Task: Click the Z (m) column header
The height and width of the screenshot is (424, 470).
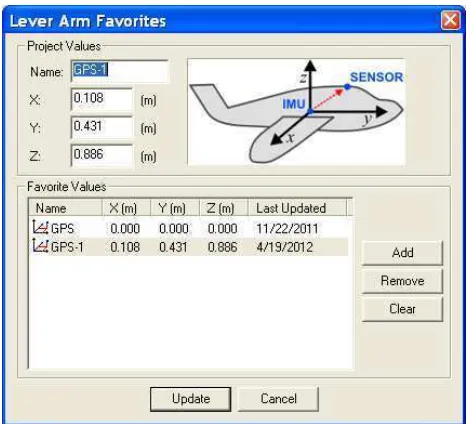Action: point(223,208)
